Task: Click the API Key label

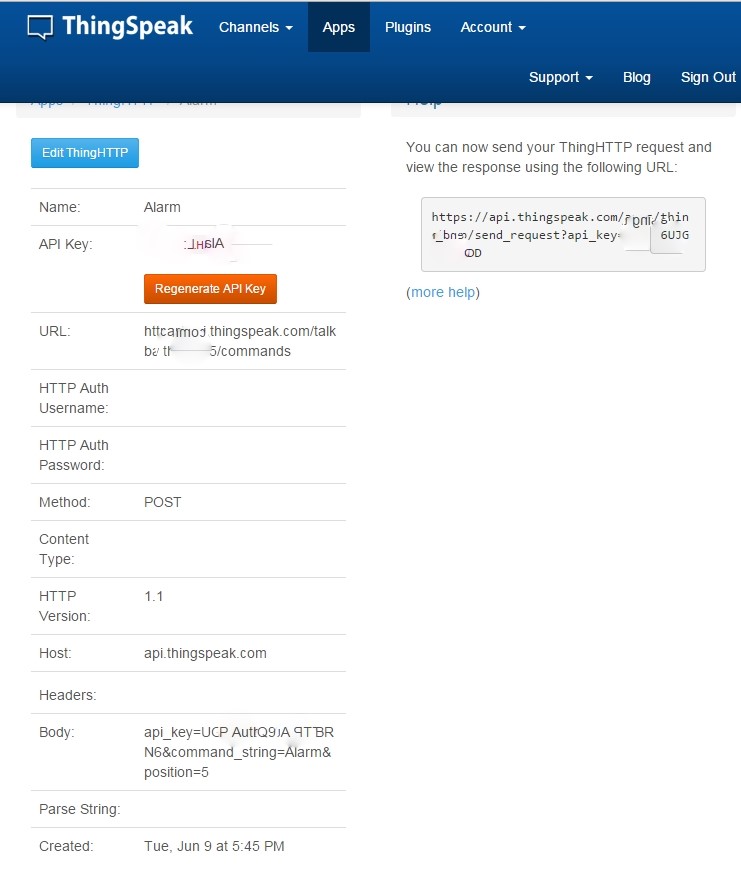Action: 66,244
